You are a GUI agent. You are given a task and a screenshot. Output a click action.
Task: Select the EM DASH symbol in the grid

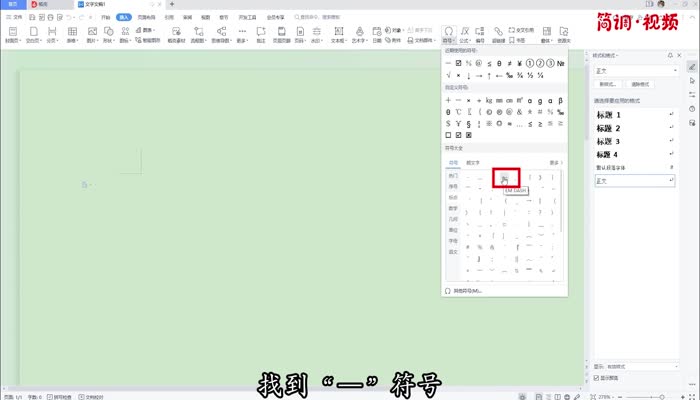point(506,177)
